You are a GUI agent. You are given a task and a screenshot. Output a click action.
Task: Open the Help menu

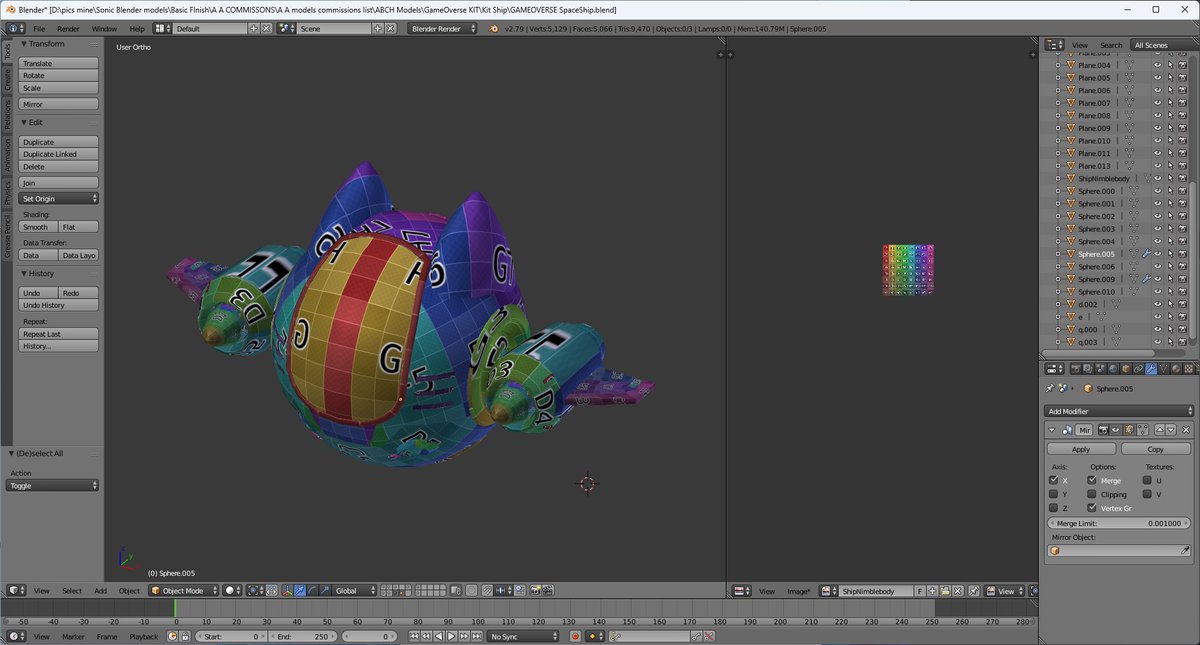coord(137,29)
